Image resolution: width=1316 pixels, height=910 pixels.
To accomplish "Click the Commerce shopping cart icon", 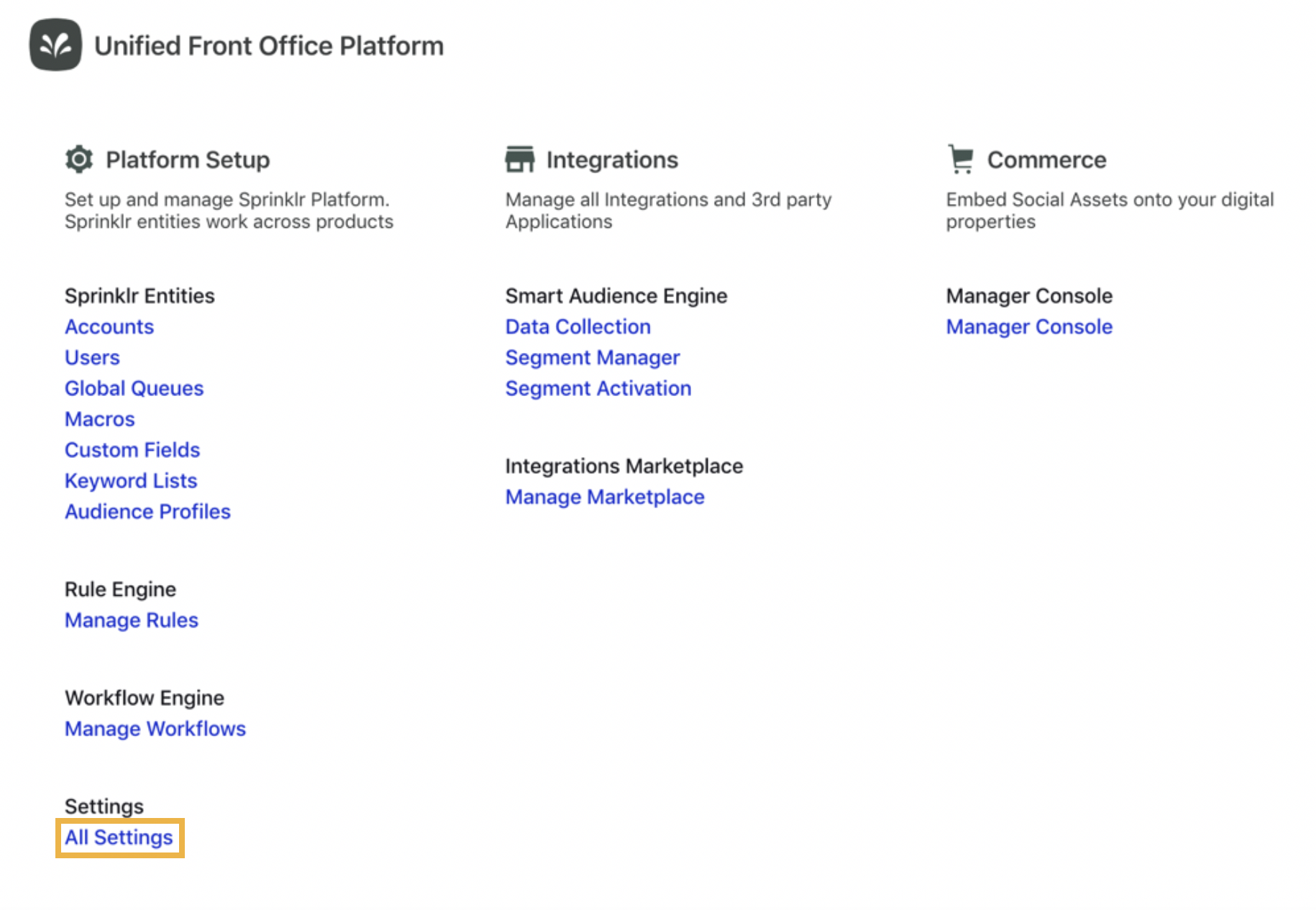I will pos(961,159).
